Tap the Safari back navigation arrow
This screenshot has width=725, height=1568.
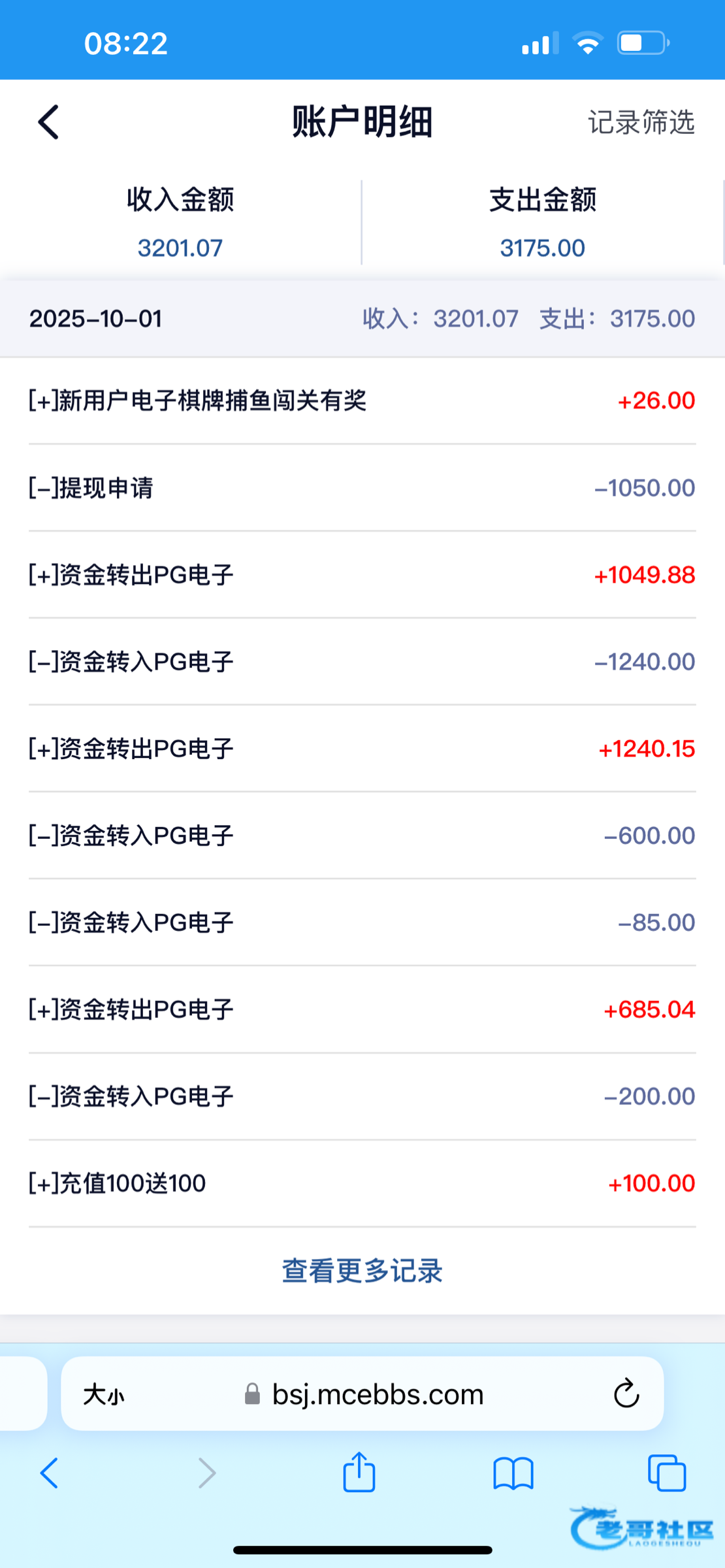(x=50, y=1473)
